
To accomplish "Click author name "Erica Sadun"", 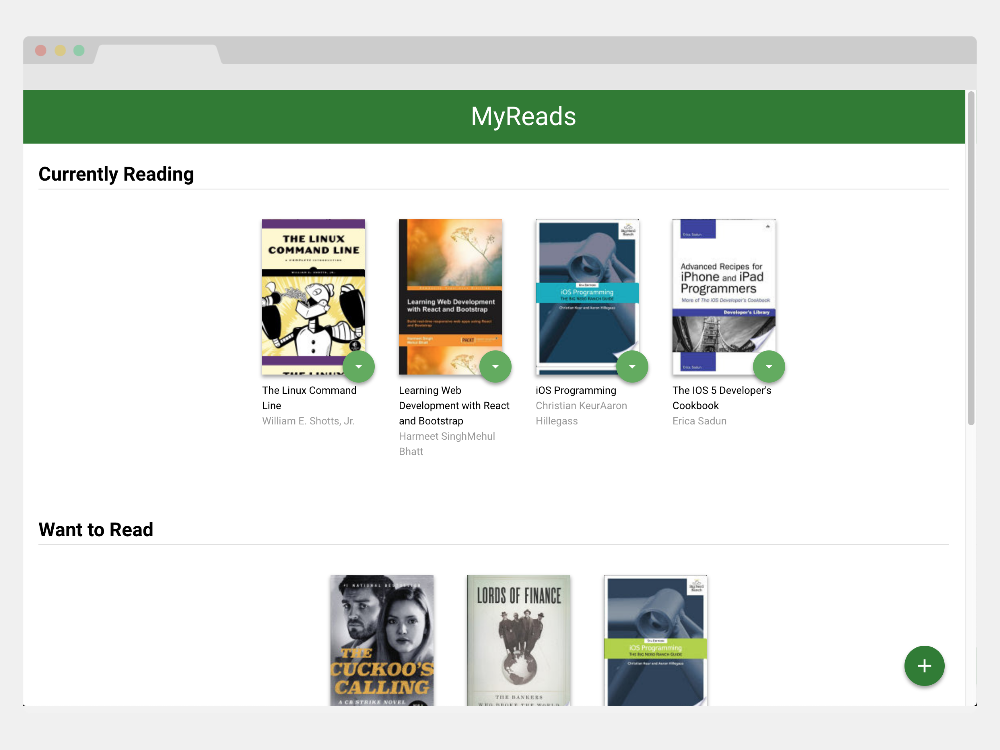I will (700, 421).
